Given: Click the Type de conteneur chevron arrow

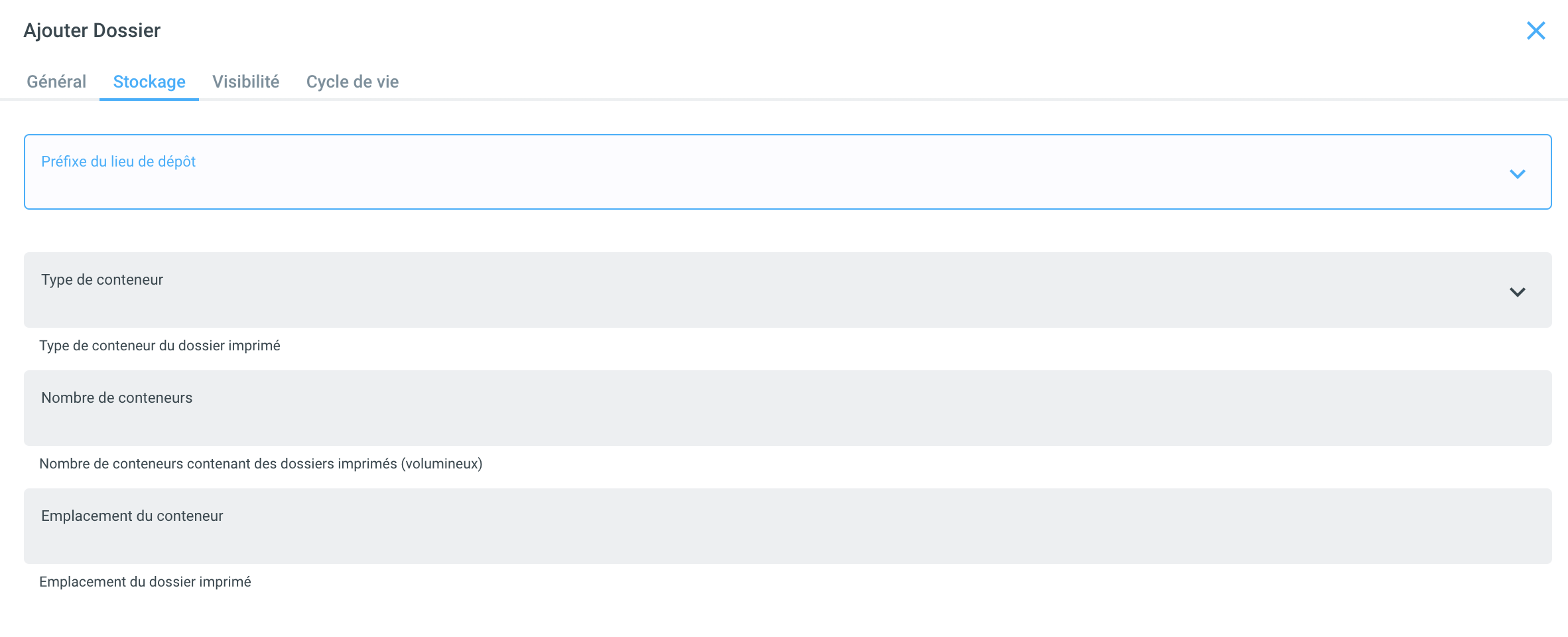Looking at the screenshot, I should point(1517,292).
